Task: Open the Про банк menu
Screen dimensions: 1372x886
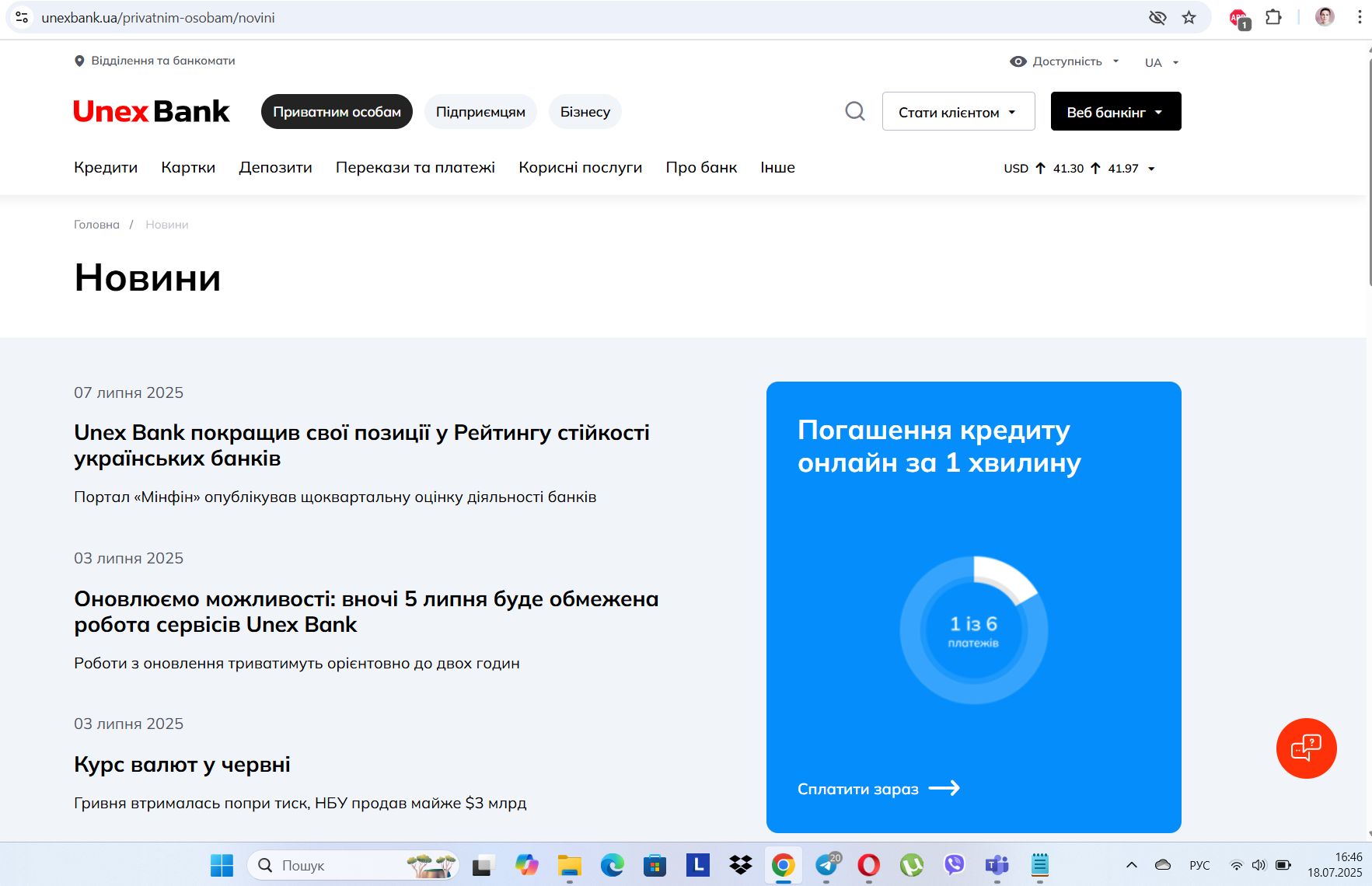Action: coord(701,167)
